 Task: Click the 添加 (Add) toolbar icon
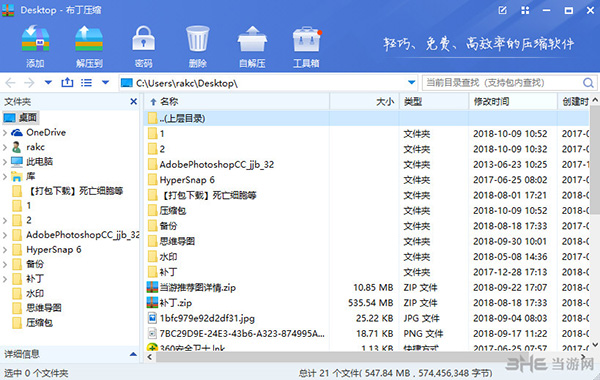coord(35,39)
